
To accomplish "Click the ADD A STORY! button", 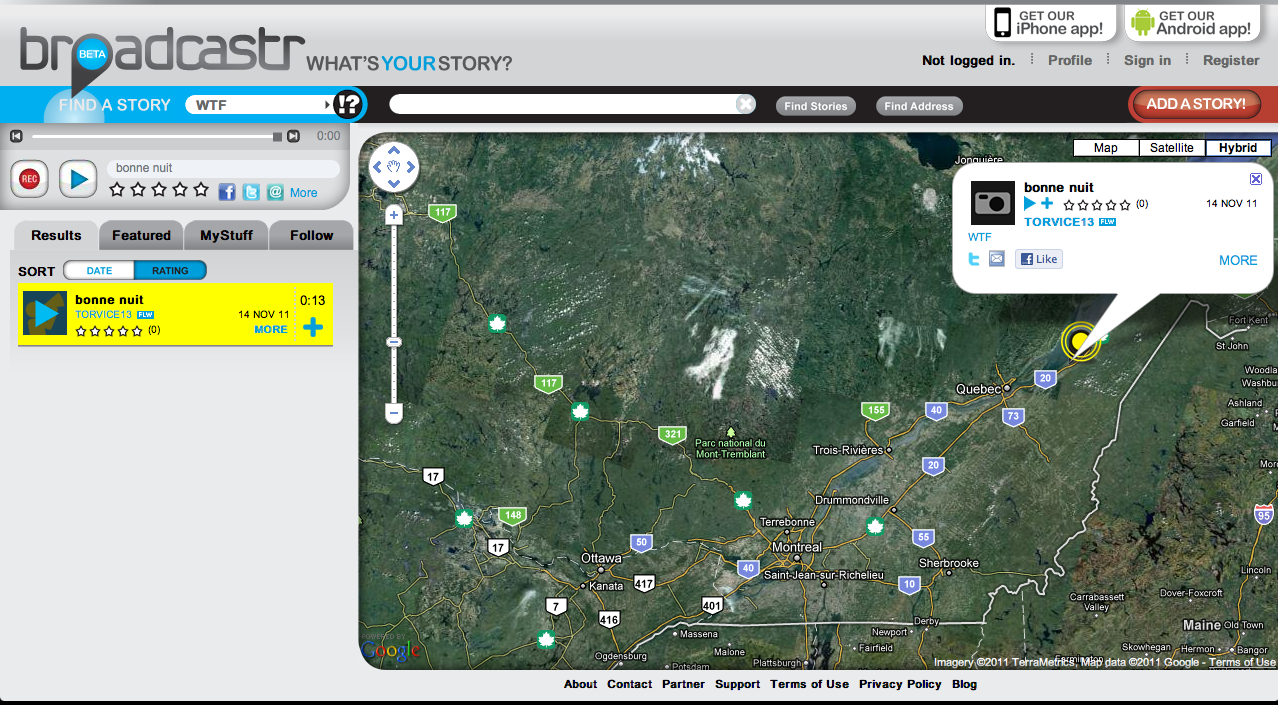I will pyautogui.click(x=1196, y=104).
